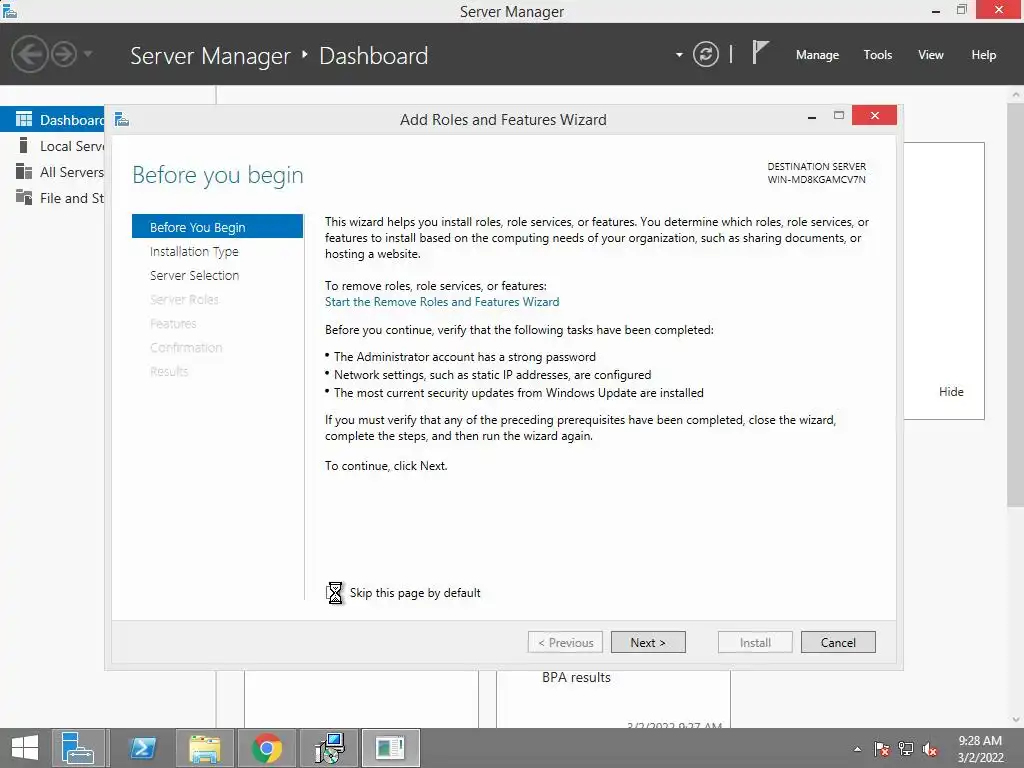Screen dimensions: 1024x768
Task: Click the greyed-out Install button
Action: click(x=755, y=643)
